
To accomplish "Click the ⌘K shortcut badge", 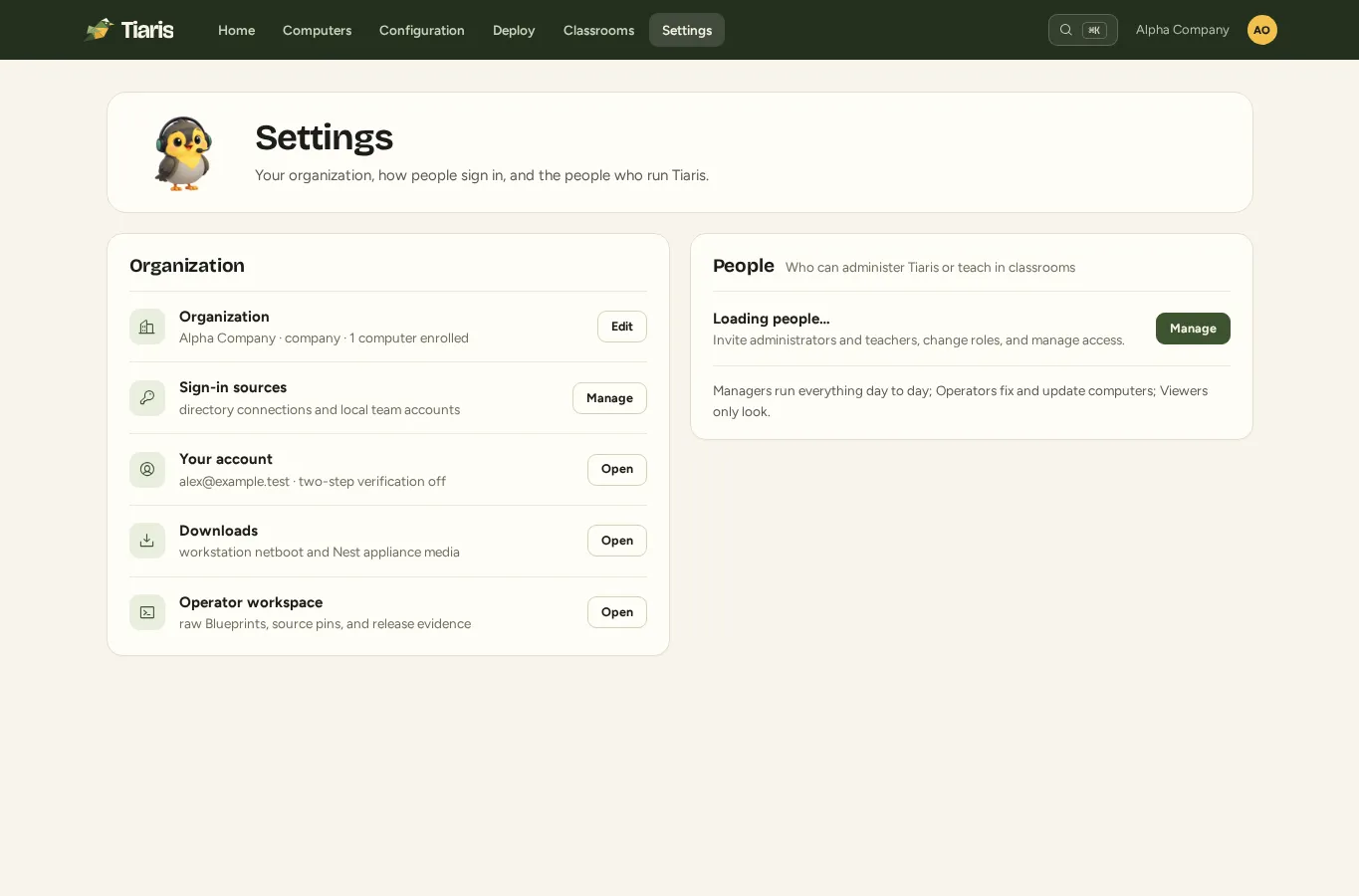I will [1094, 30].
